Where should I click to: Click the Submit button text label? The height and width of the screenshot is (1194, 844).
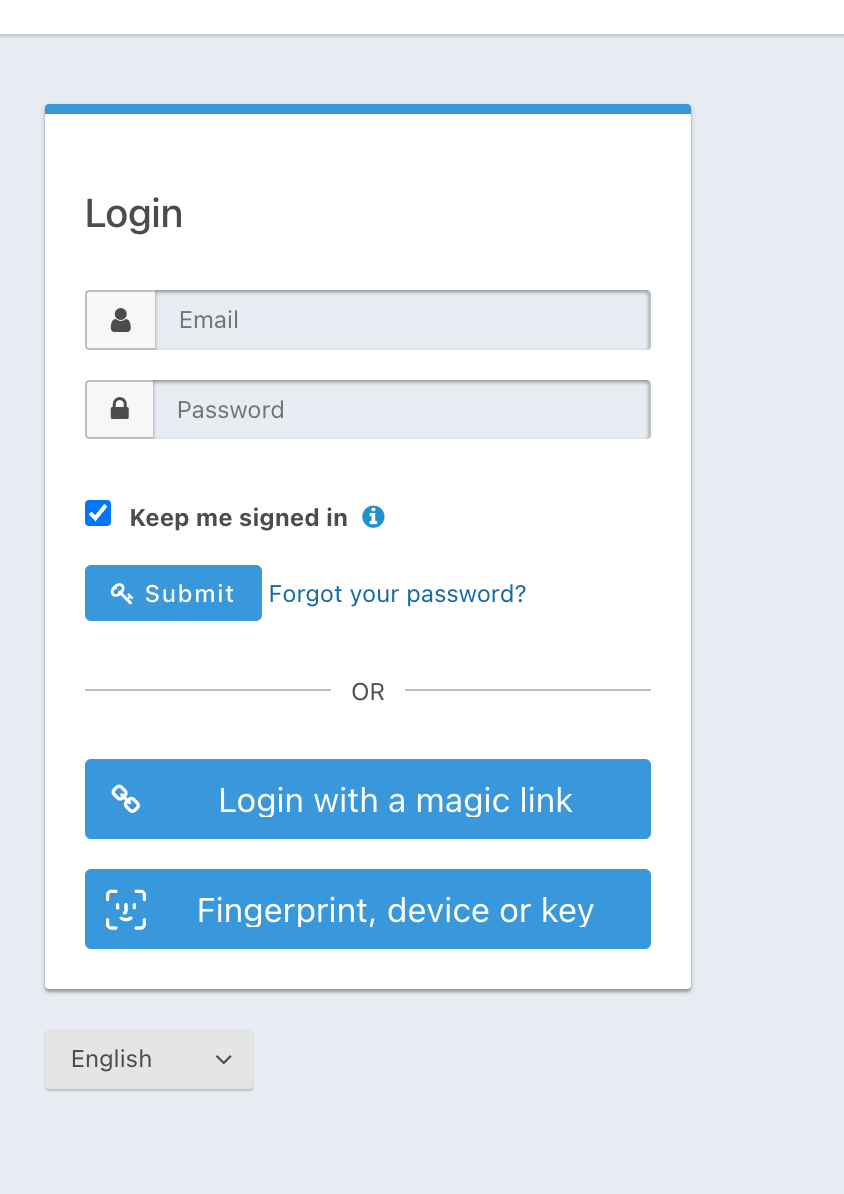click(x=190, y=593)
